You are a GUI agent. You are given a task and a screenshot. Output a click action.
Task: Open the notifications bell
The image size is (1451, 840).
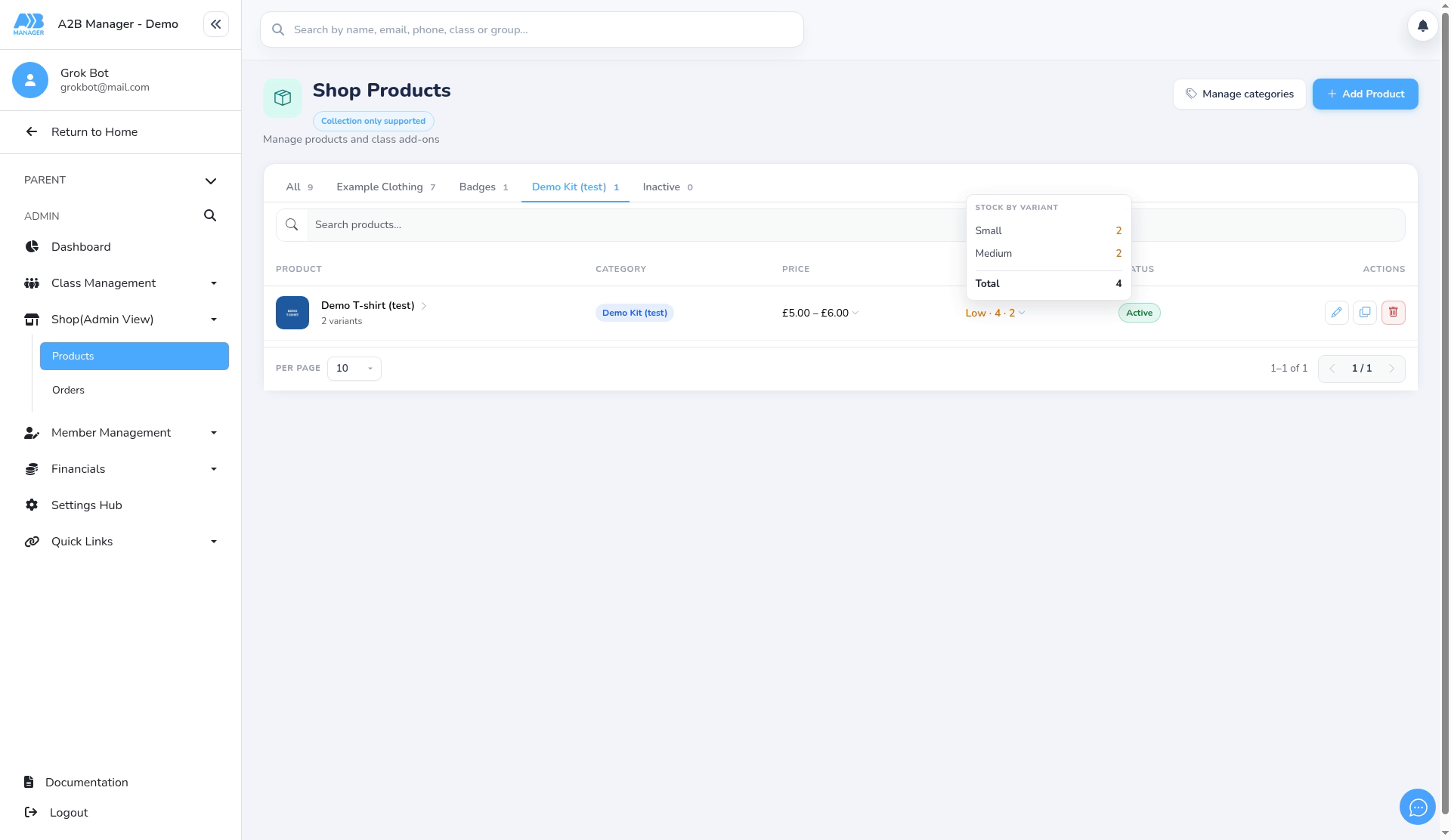[x=1422, y=26]
